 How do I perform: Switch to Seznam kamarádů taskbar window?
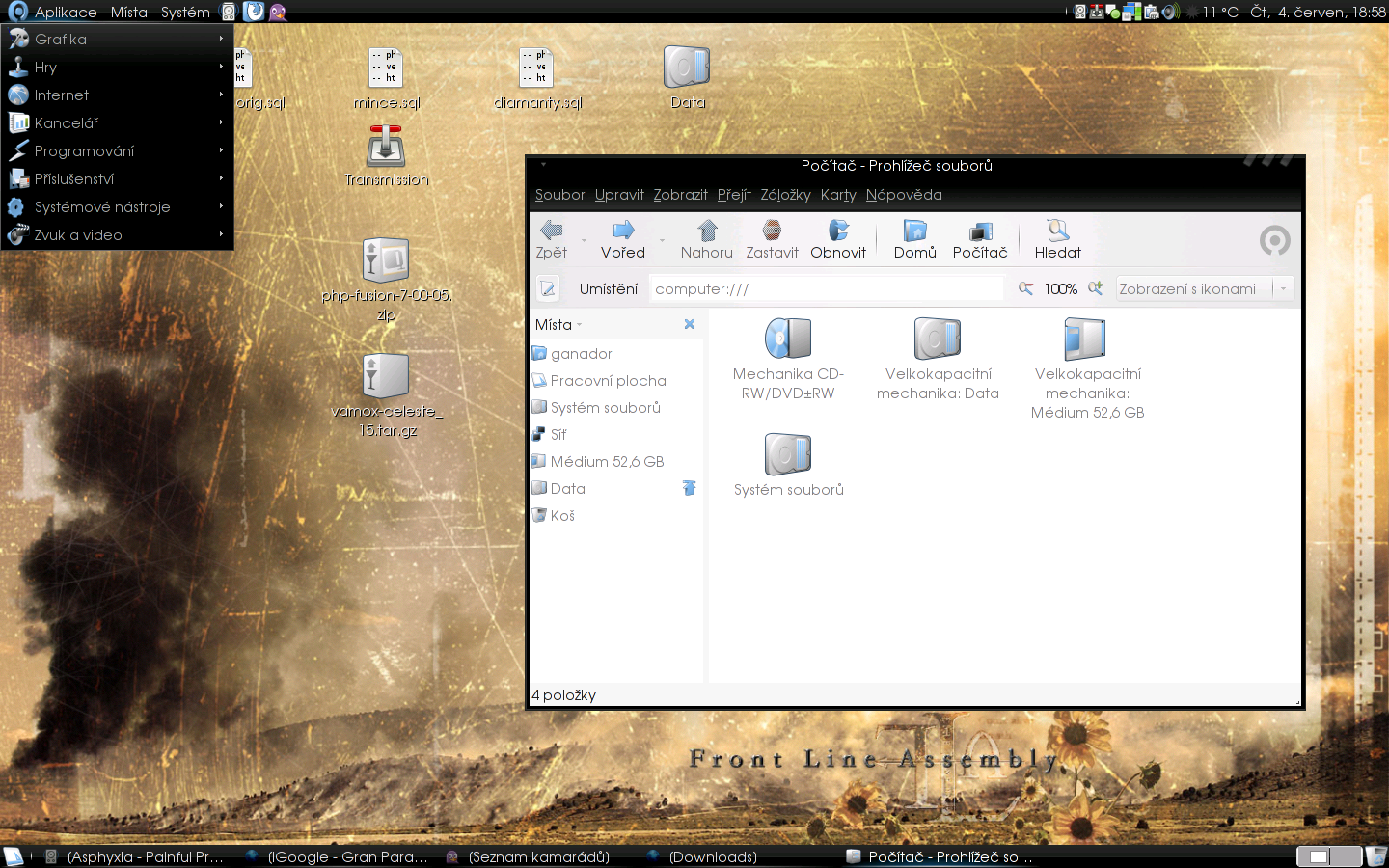click(529, 856)
